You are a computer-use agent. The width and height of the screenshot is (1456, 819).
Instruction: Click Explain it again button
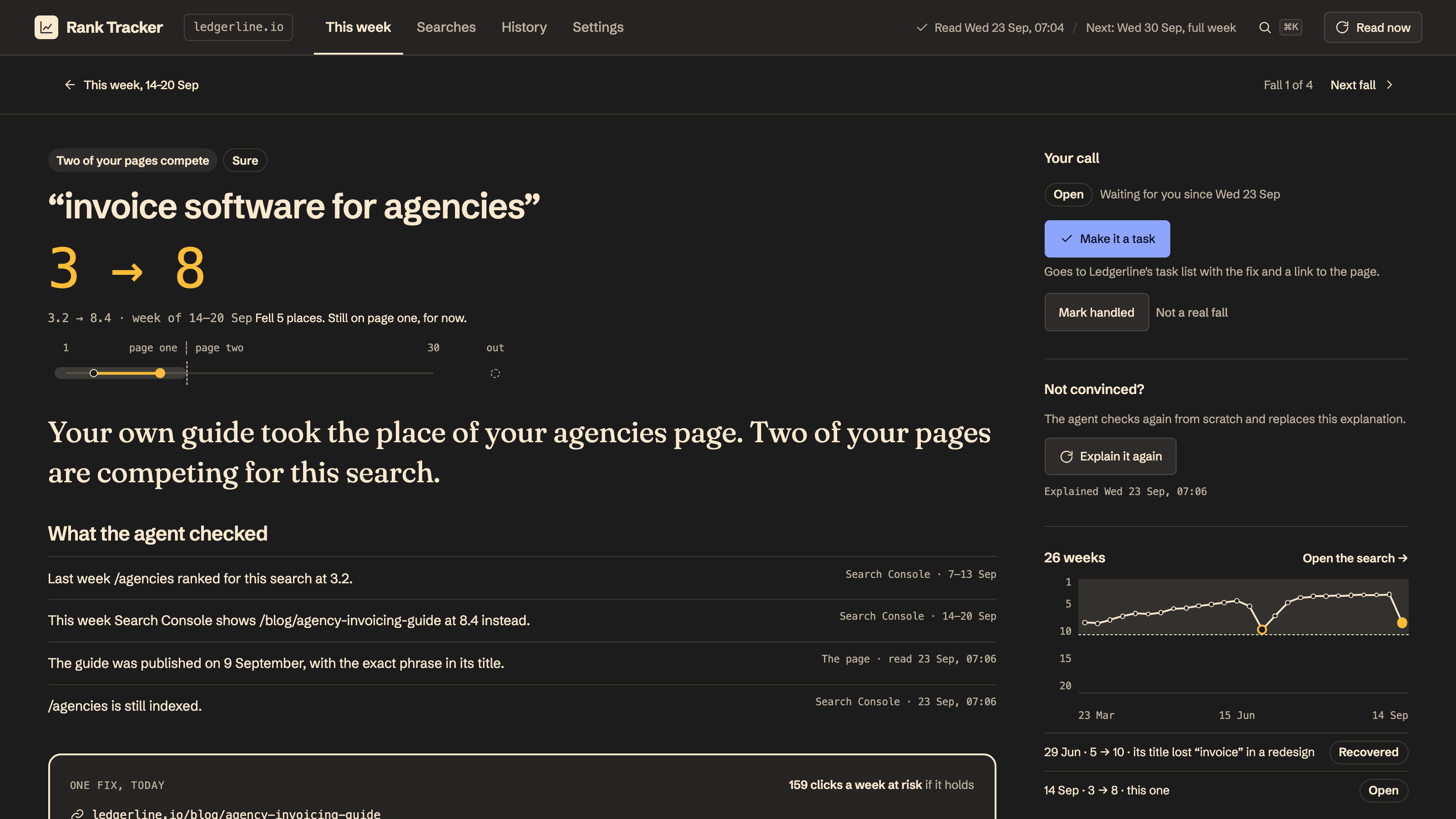1111,456
